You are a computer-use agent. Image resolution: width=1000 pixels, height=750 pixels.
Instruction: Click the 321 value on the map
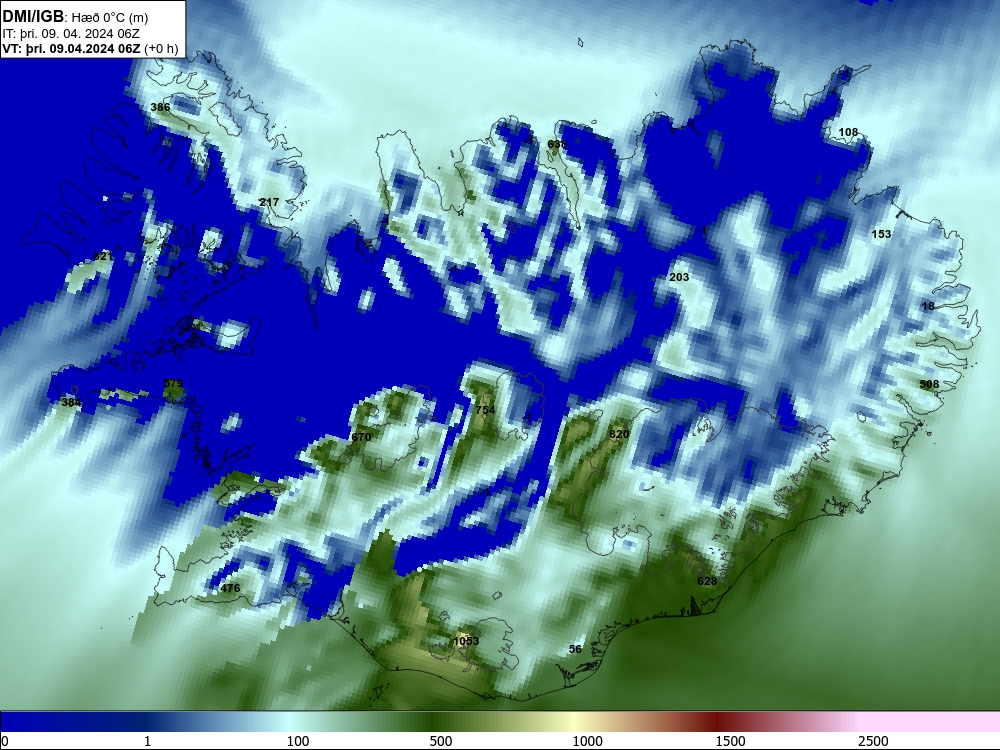pyautogui.click(x=103, y=256)
